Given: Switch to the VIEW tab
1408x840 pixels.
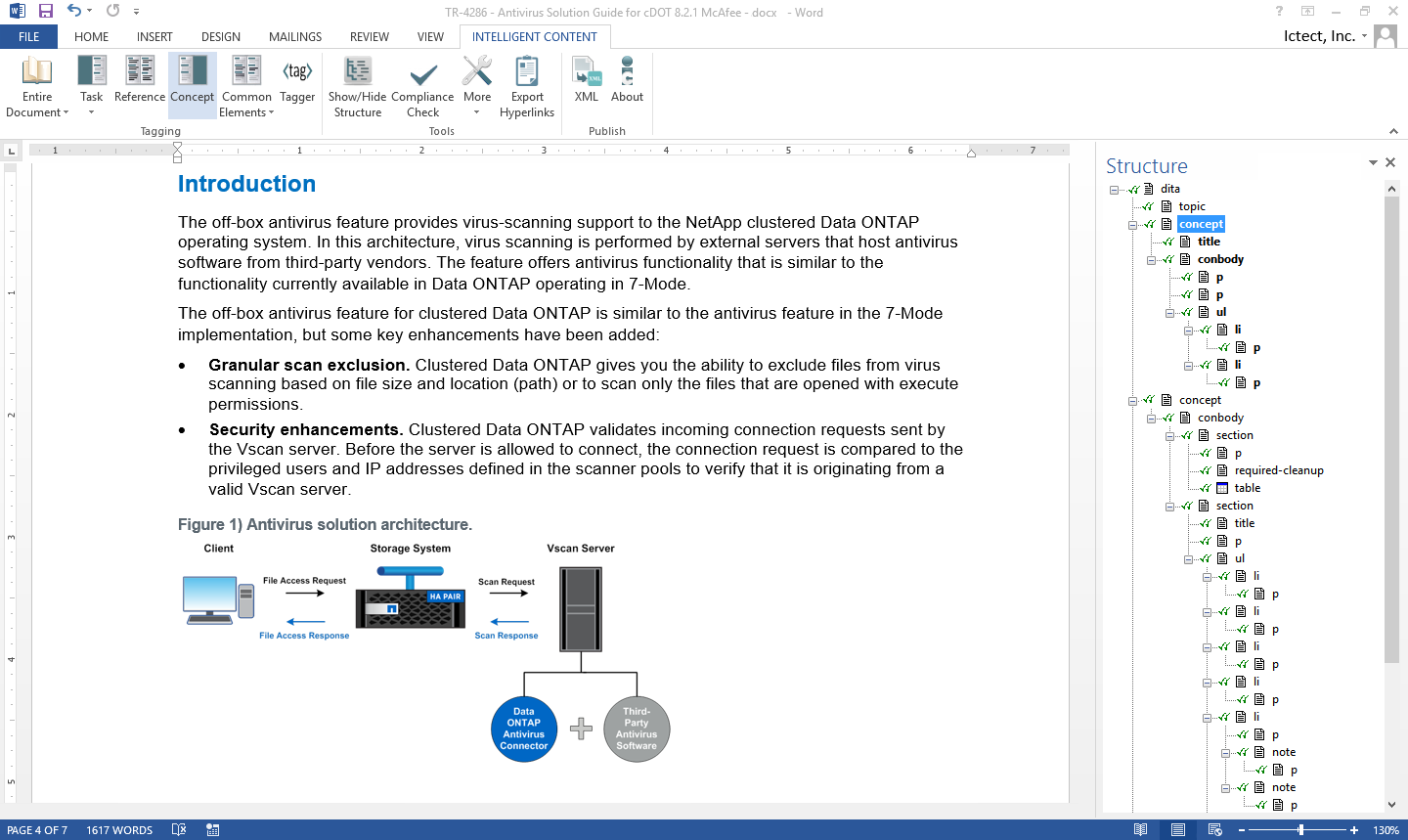Looking at the screenshot, I should pyautogui.click(x=430, y=37).
